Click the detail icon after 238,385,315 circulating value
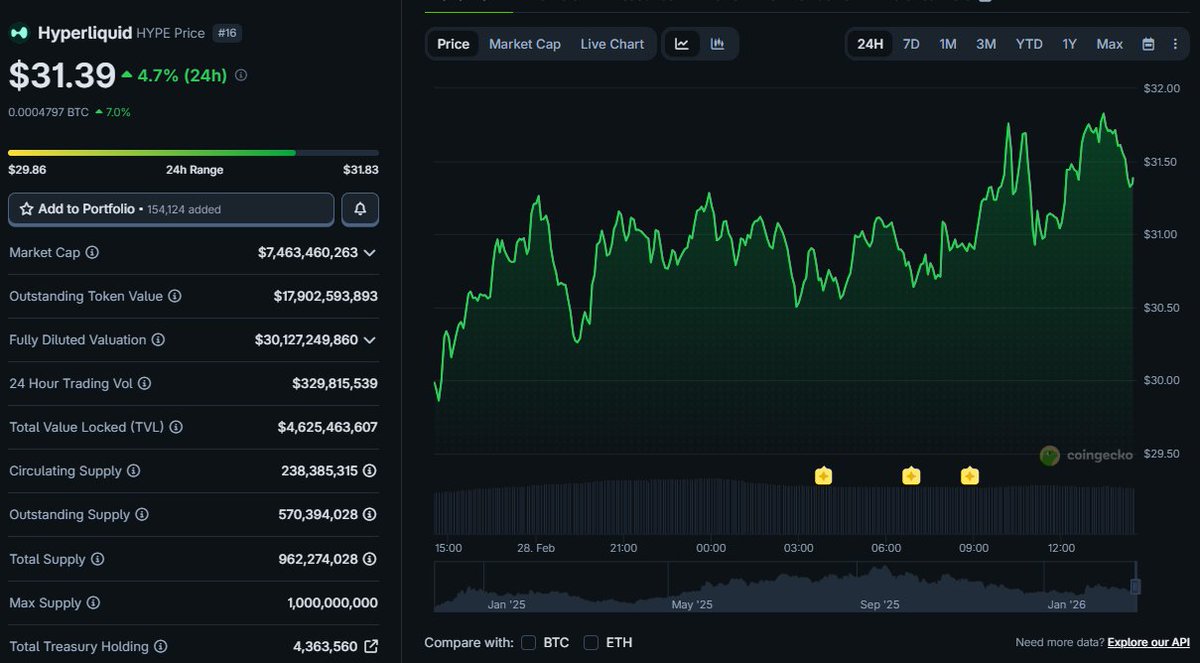 click(x=369, y=471)
